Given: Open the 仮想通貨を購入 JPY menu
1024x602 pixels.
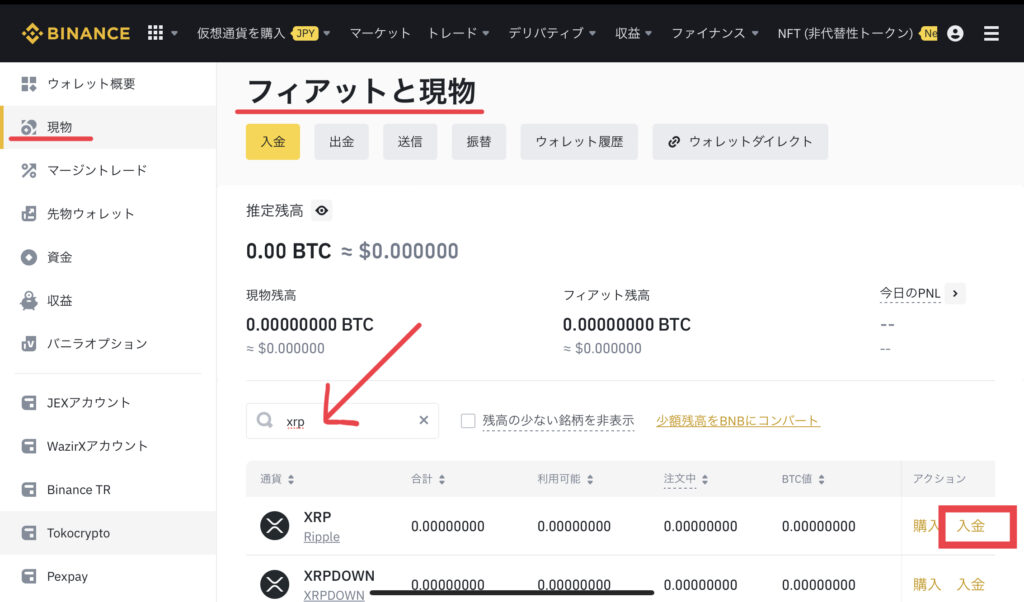Looking at the screenshot, I should [263, 33].
